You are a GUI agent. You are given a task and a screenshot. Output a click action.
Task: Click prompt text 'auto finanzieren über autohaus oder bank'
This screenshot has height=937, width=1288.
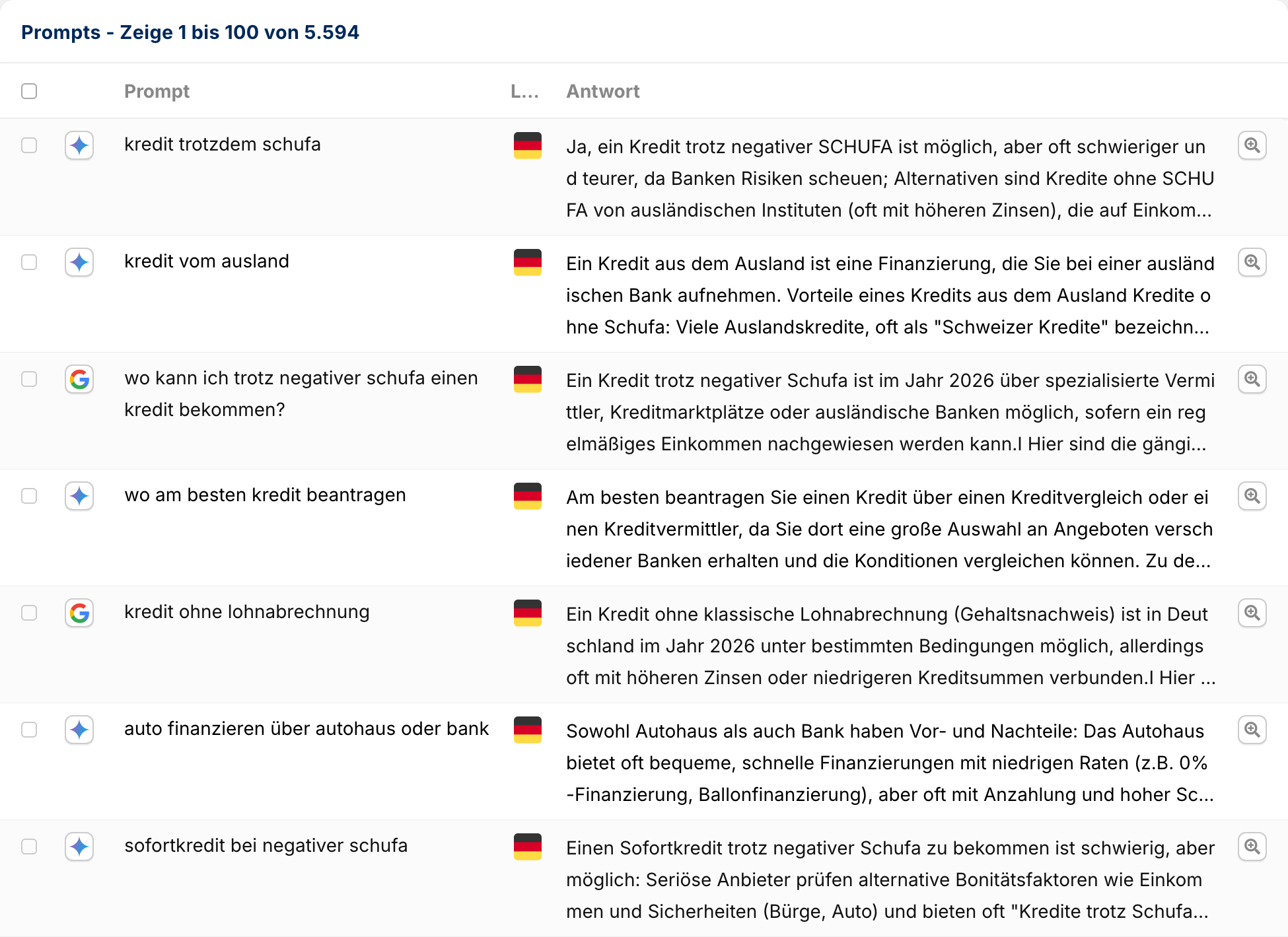(306, 728)
